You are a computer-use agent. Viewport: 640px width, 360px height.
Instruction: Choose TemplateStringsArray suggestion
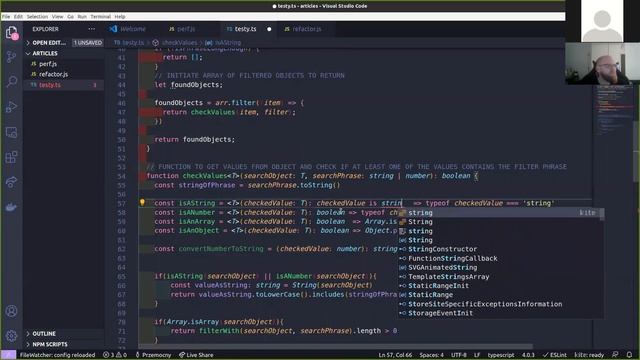pos(449,277)
